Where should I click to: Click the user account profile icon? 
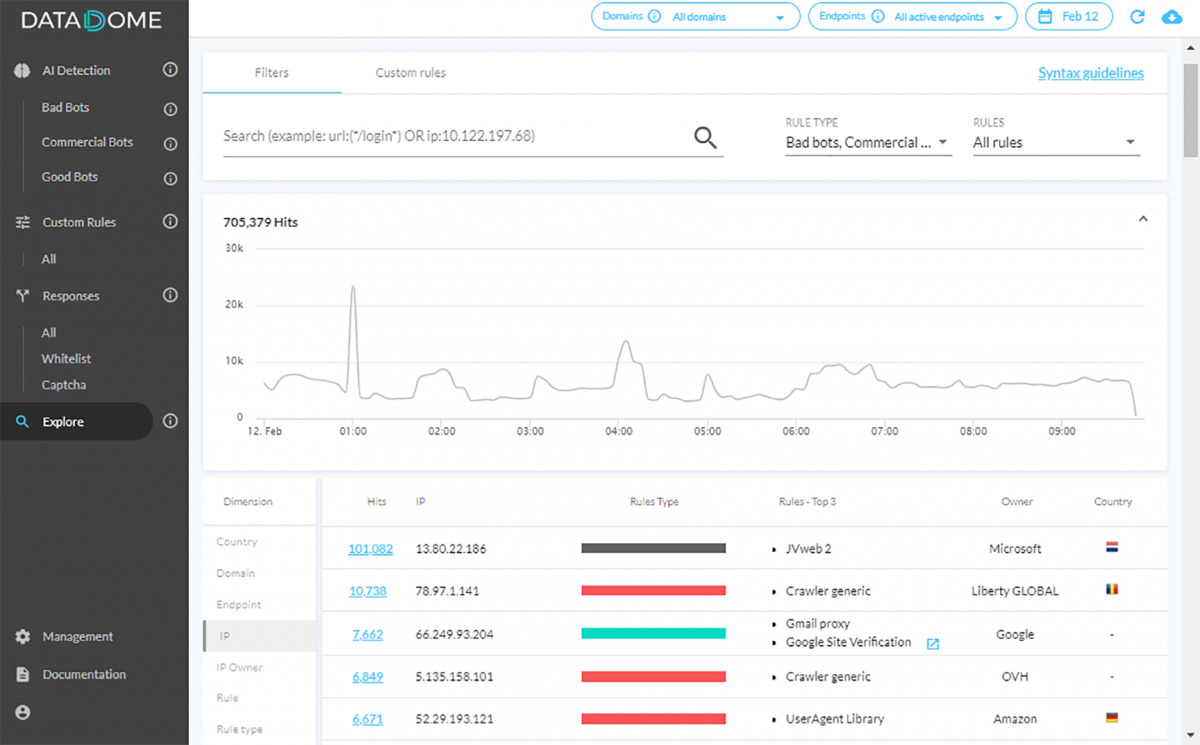click(x=22, y=712)
